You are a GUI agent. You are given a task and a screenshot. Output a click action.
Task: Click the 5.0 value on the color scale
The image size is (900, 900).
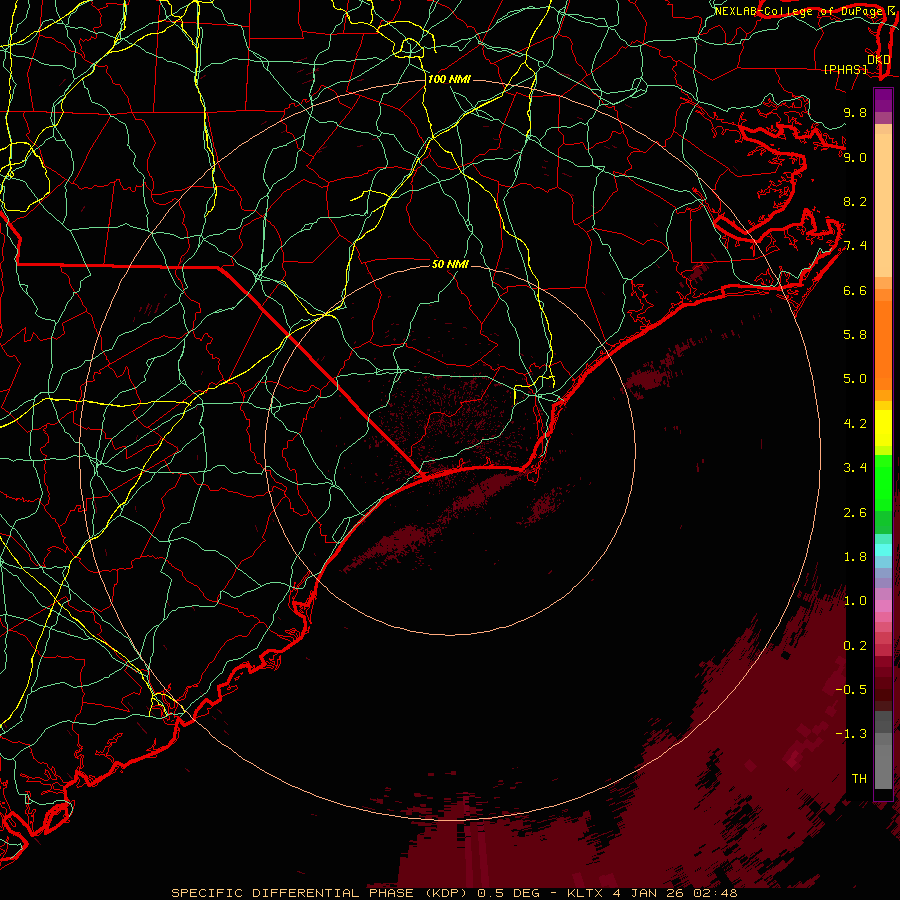pos(855,379)
